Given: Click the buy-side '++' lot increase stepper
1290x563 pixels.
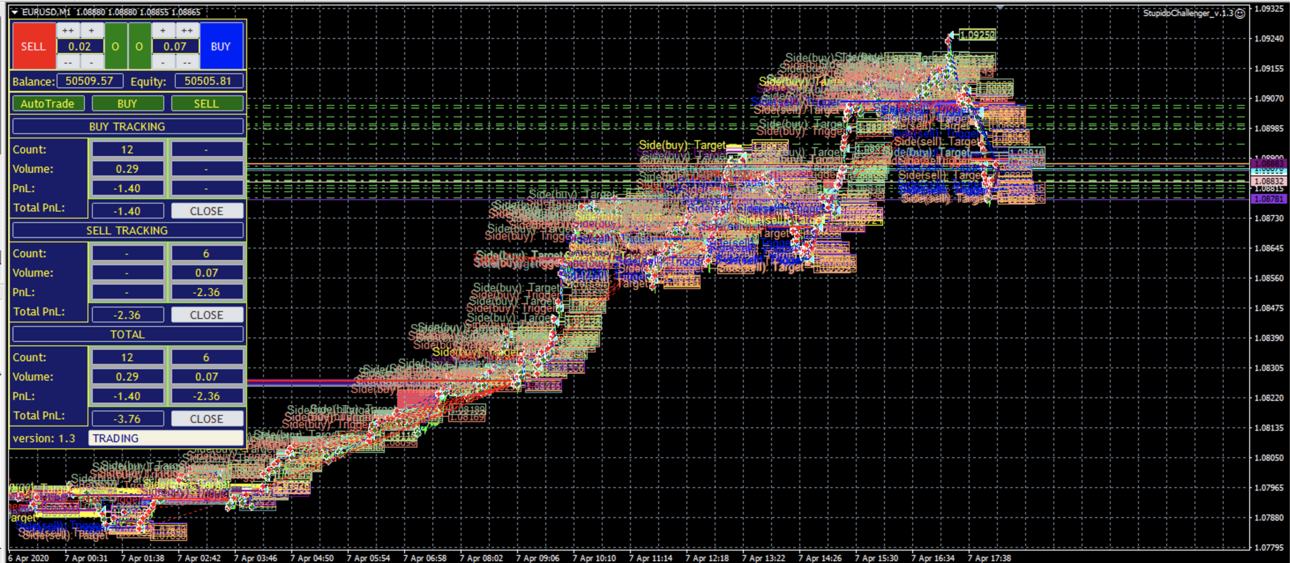Looking at the screenshot, I should 187,31.
